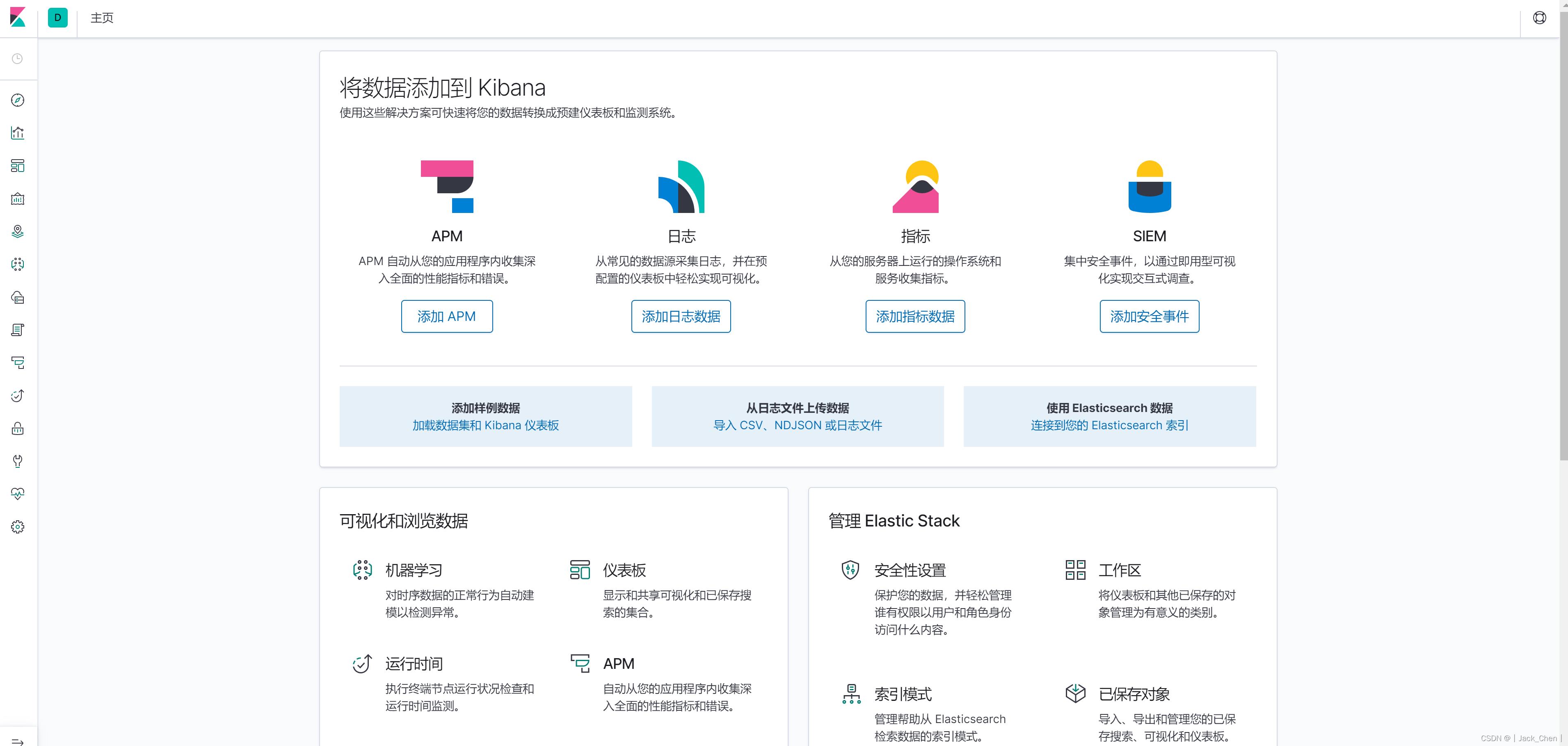
Task: Open Management gear icon in sidebar
Action: pos(18,527)
